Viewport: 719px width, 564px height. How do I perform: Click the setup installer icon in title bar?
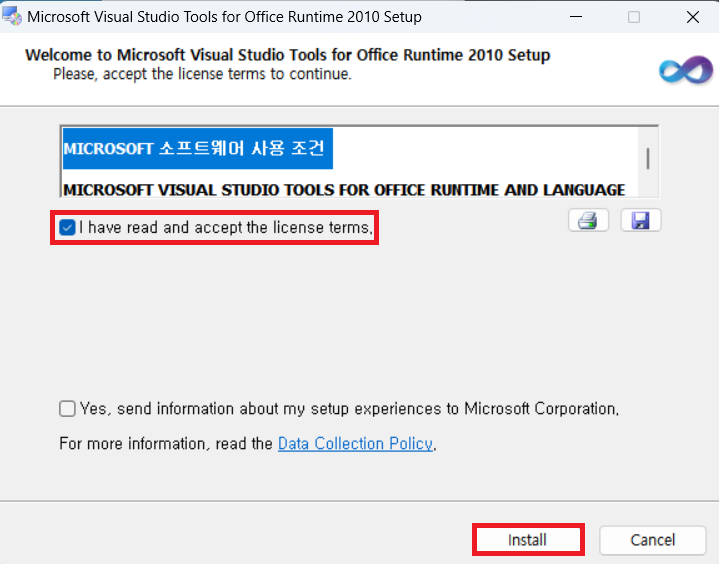(11, 16)
